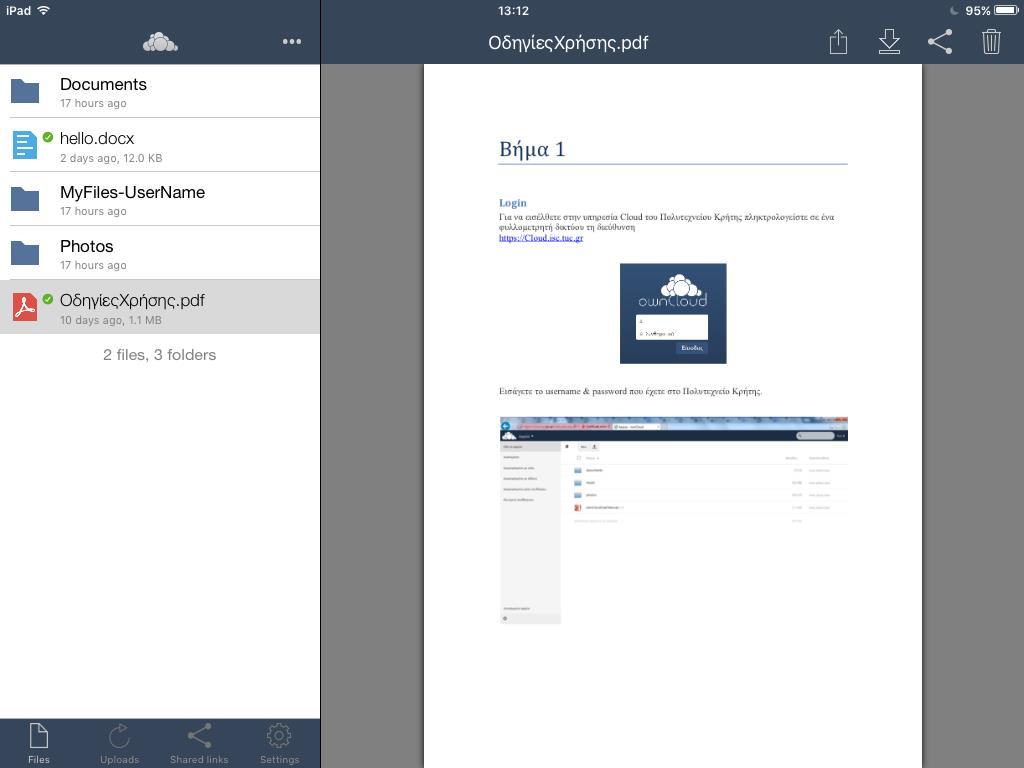This screenshot has width=1024, height=768.
Task: Tap the '2 files, 3 folders' summary
Action: pyautogui.click(x=159, y=355)
